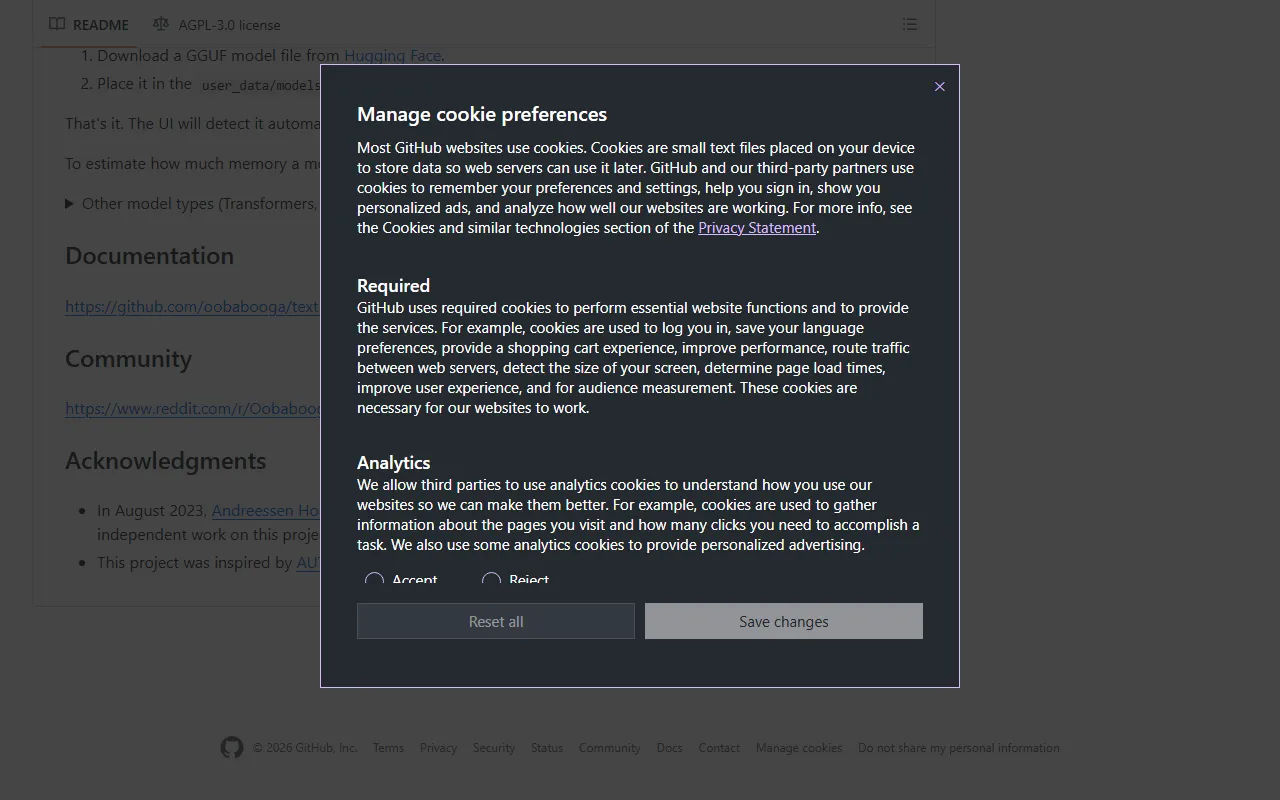Select Accept radio for Analytics cookies
Screen dimensions: 1280x800
374,580
